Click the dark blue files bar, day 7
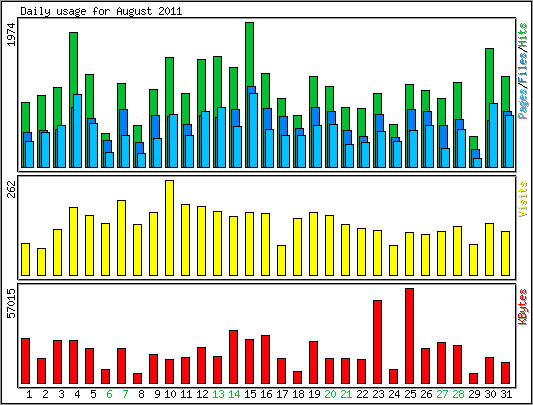Image resolution: width=533 pixels, height=405 pixels. click(123, 122)
